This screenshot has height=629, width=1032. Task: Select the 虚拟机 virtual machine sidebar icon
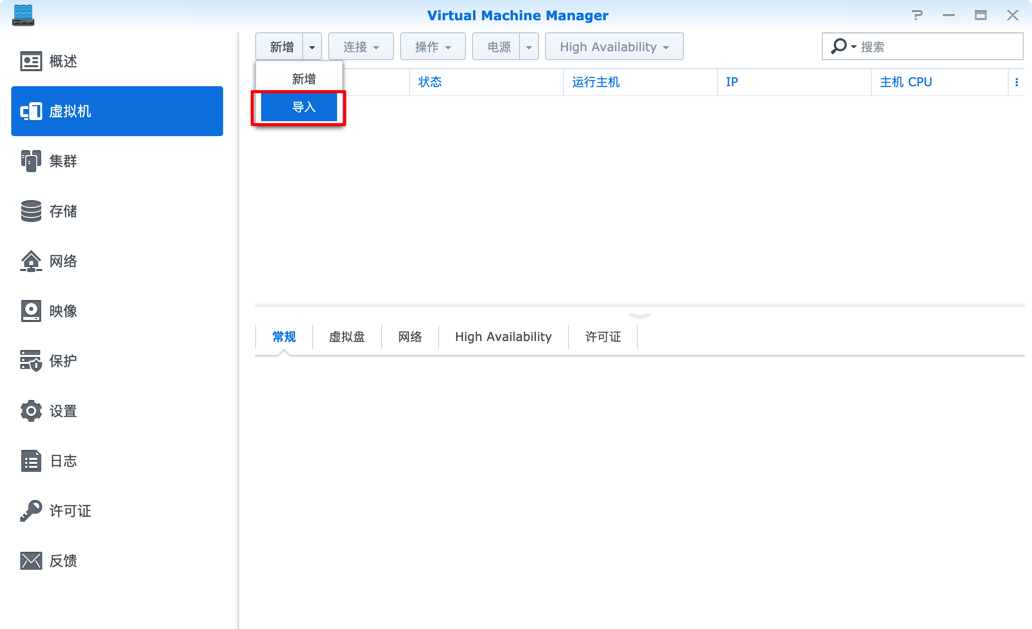31,111
